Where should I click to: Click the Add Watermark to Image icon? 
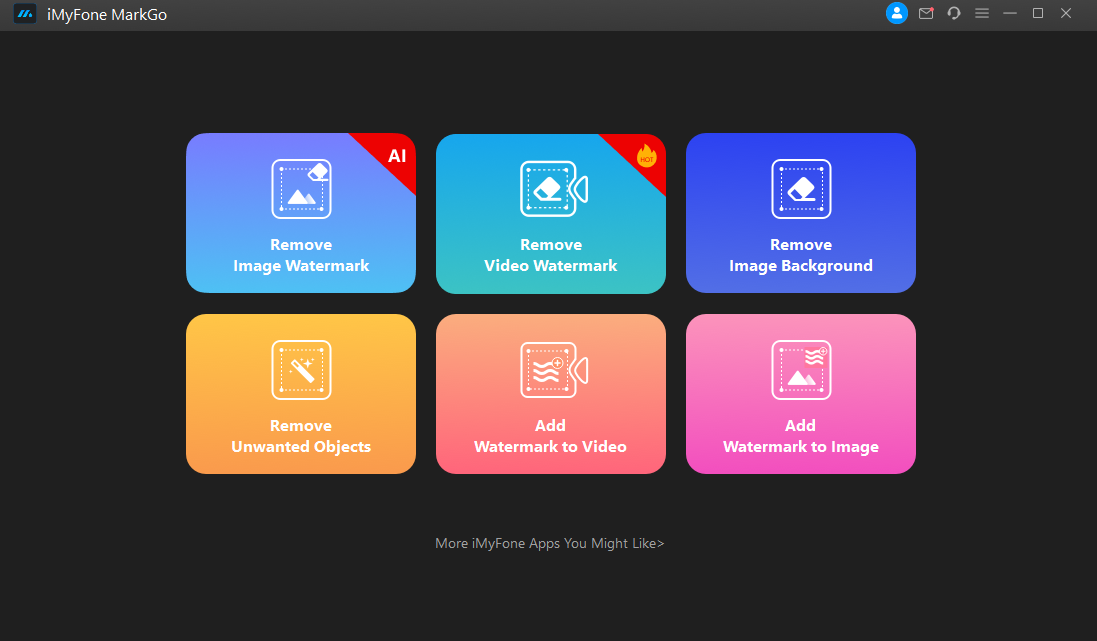coord(801,369)
